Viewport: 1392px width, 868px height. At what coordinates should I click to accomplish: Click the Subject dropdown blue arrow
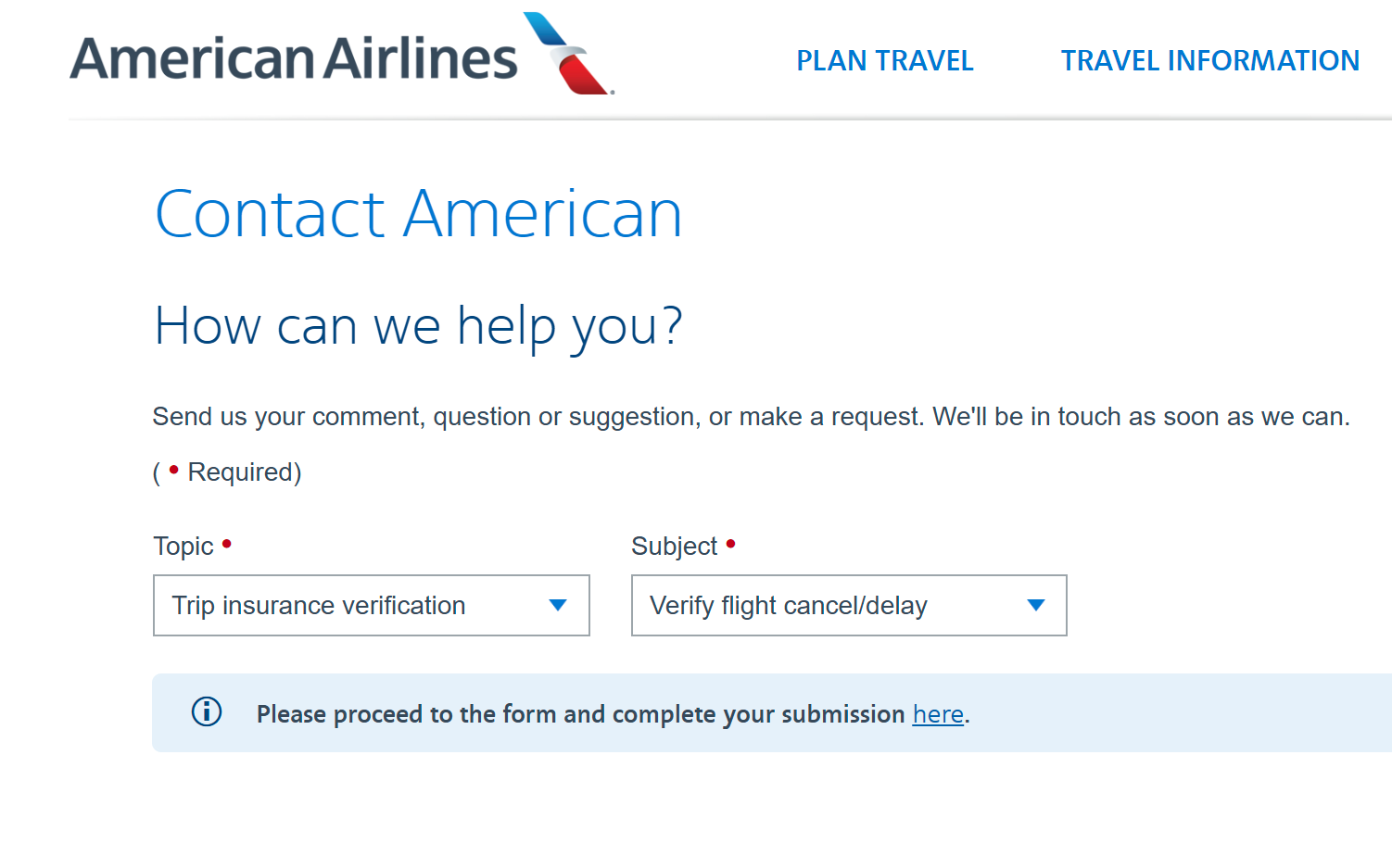tap(1036, 606)
